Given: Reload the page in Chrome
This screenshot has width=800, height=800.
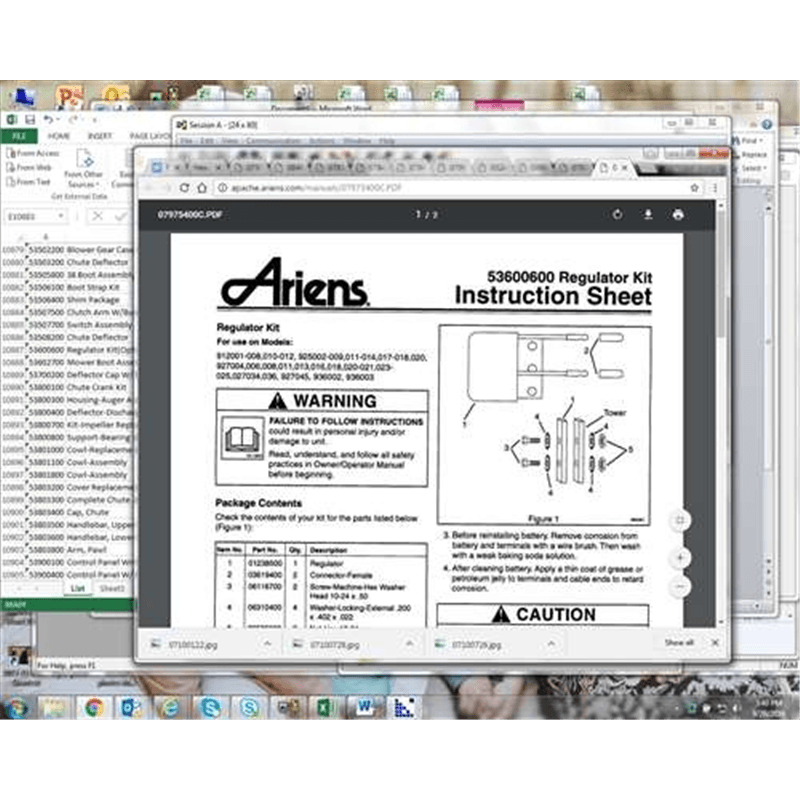Looking at the screenshot, I should point(184,188).
